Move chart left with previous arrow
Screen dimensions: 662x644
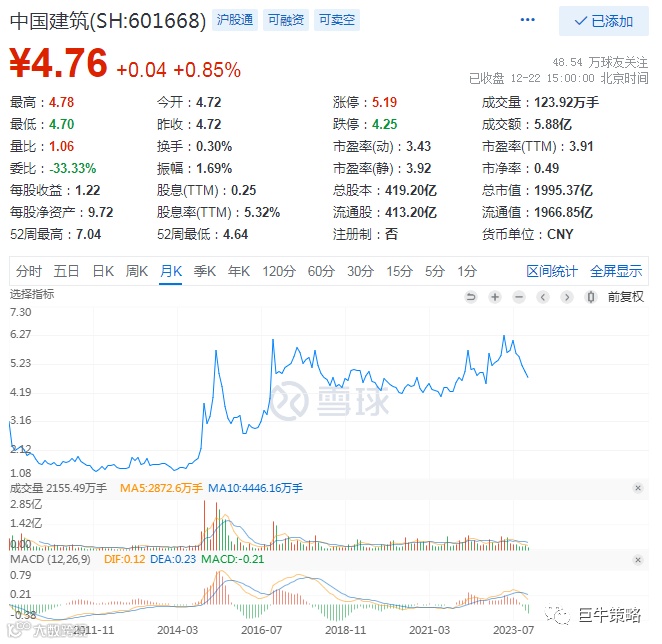tap(543, 297)
